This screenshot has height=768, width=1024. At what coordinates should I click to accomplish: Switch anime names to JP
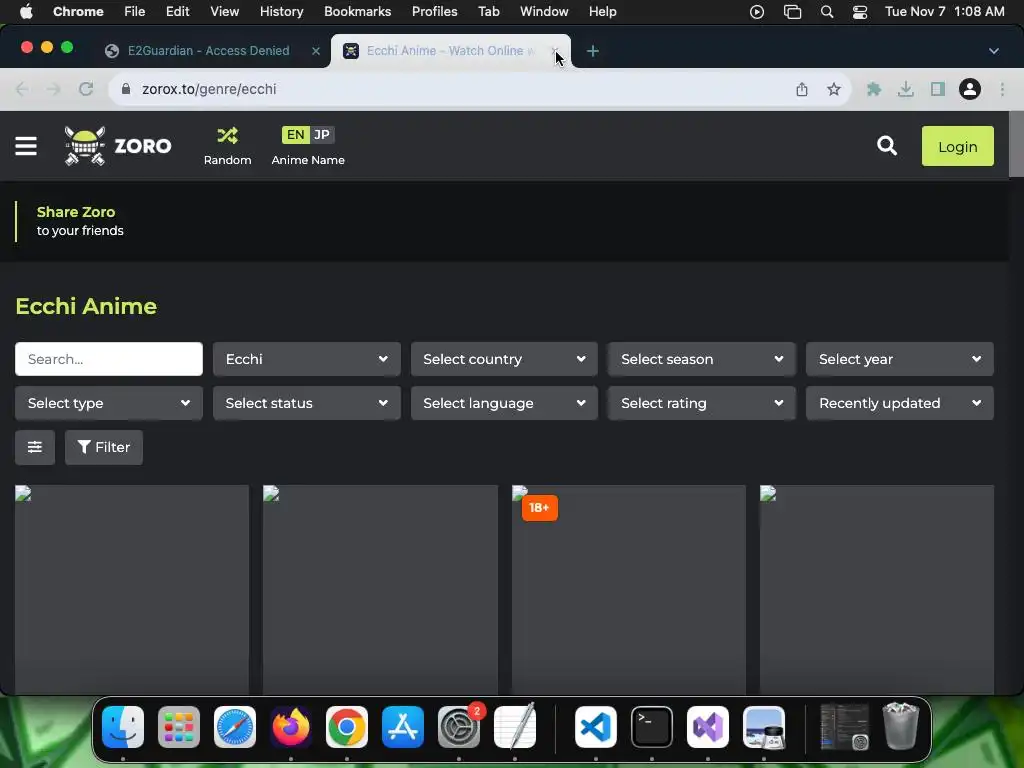click(x=322, y=135)
